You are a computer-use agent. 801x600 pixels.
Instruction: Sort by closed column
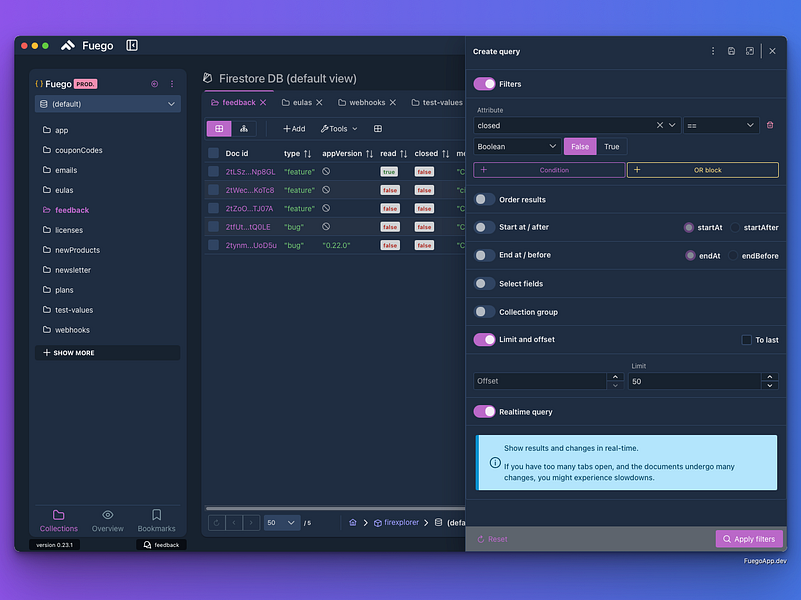(445, 154)
